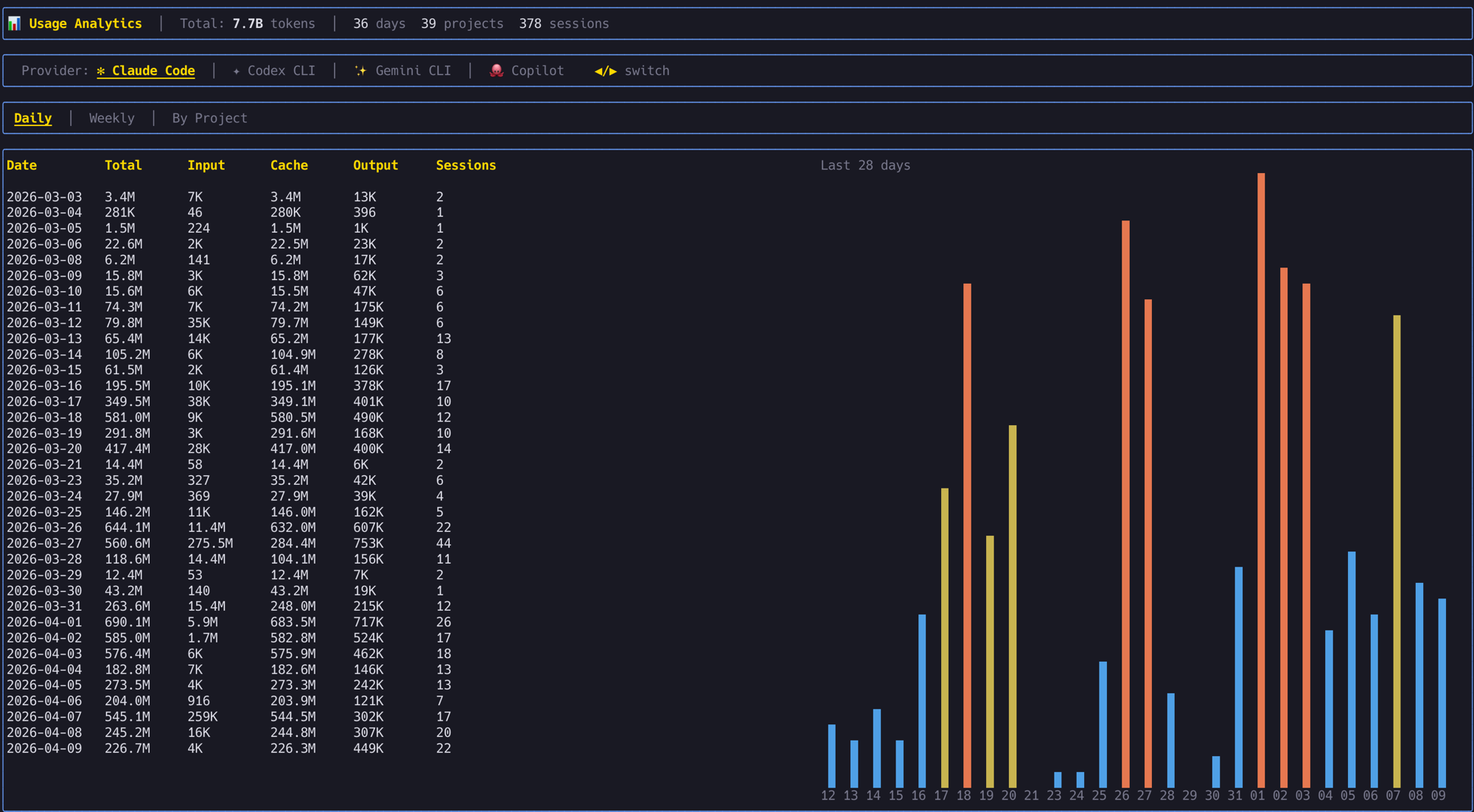Image resolution: width=1474 pixels, height=812 pixels.
Task: Open the By Project view
Action: tap(209, 118)
